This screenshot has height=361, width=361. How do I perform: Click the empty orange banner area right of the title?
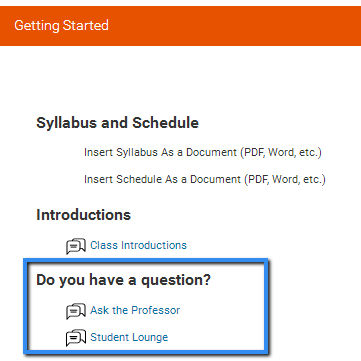pos(233,26)
